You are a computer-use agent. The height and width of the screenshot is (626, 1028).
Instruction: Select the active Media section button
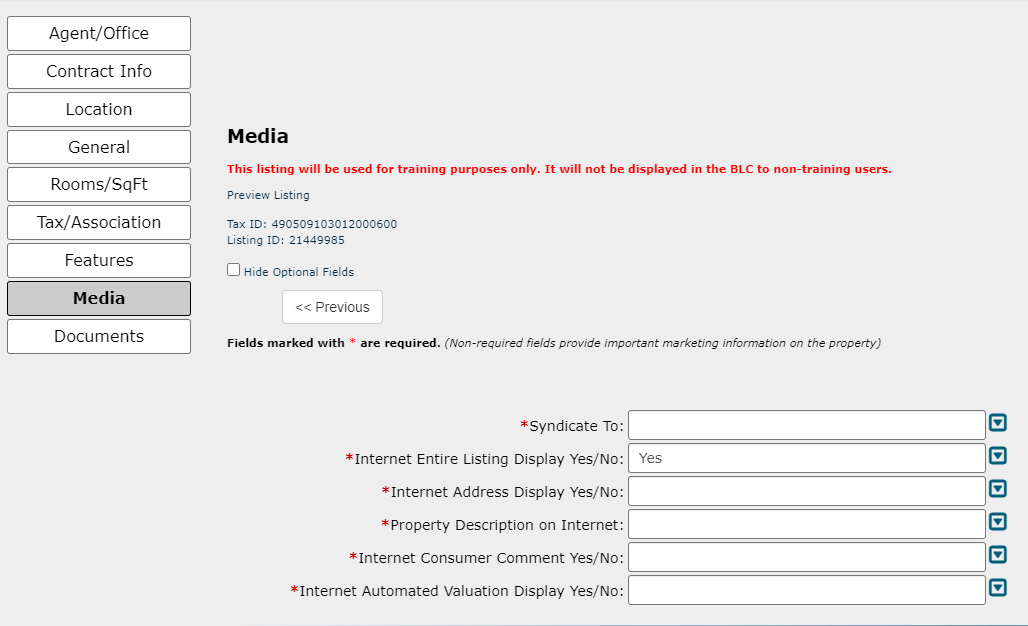coord(99,298)
